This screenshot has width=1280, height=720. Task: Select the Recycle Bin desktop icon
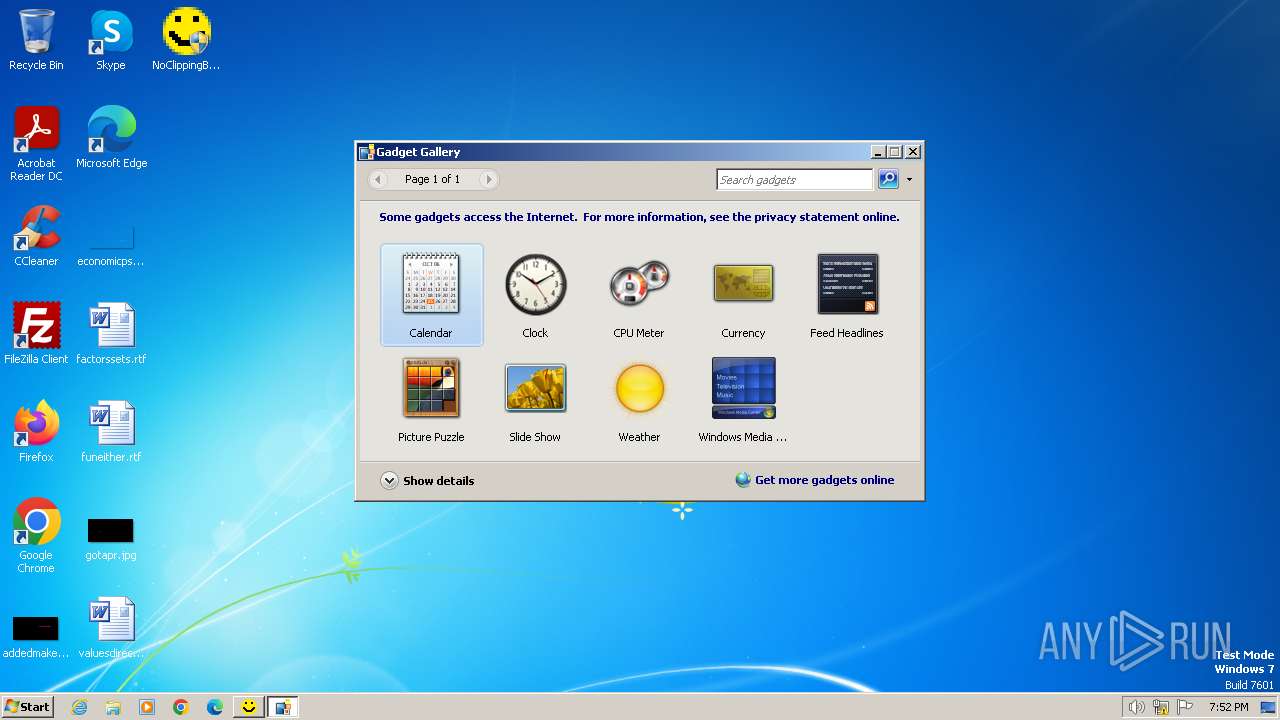[36, 40]
